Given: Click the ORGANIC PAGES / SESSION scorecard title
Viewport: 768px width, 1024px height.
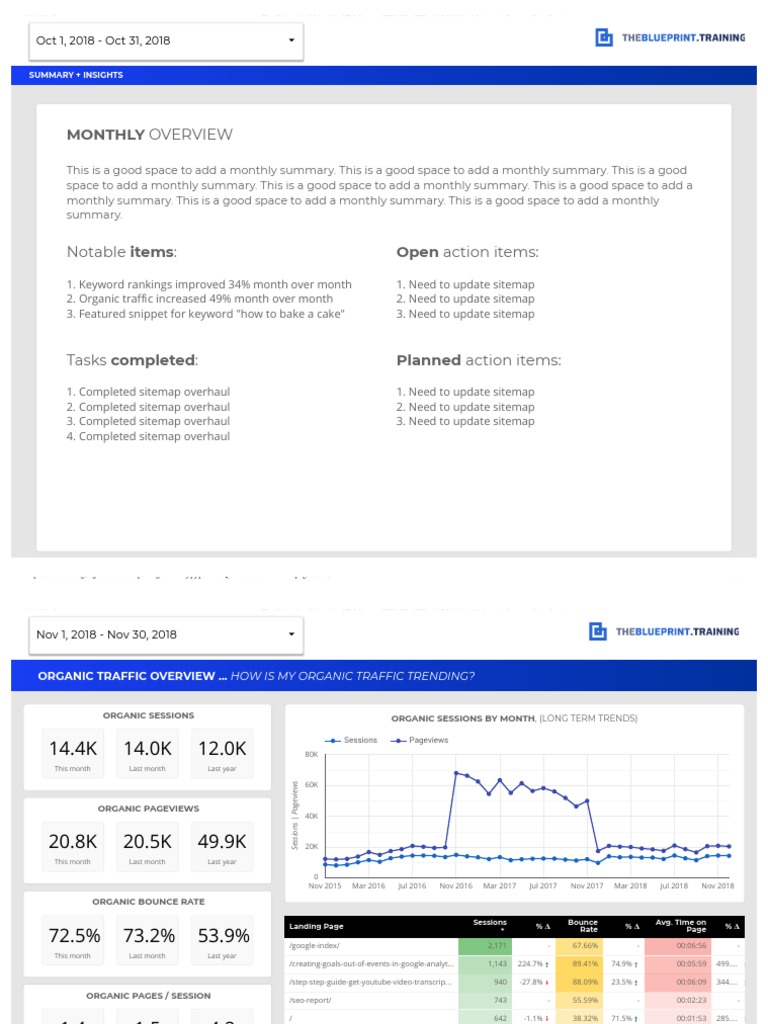Looking at the screenshot, I should point(148,995).
